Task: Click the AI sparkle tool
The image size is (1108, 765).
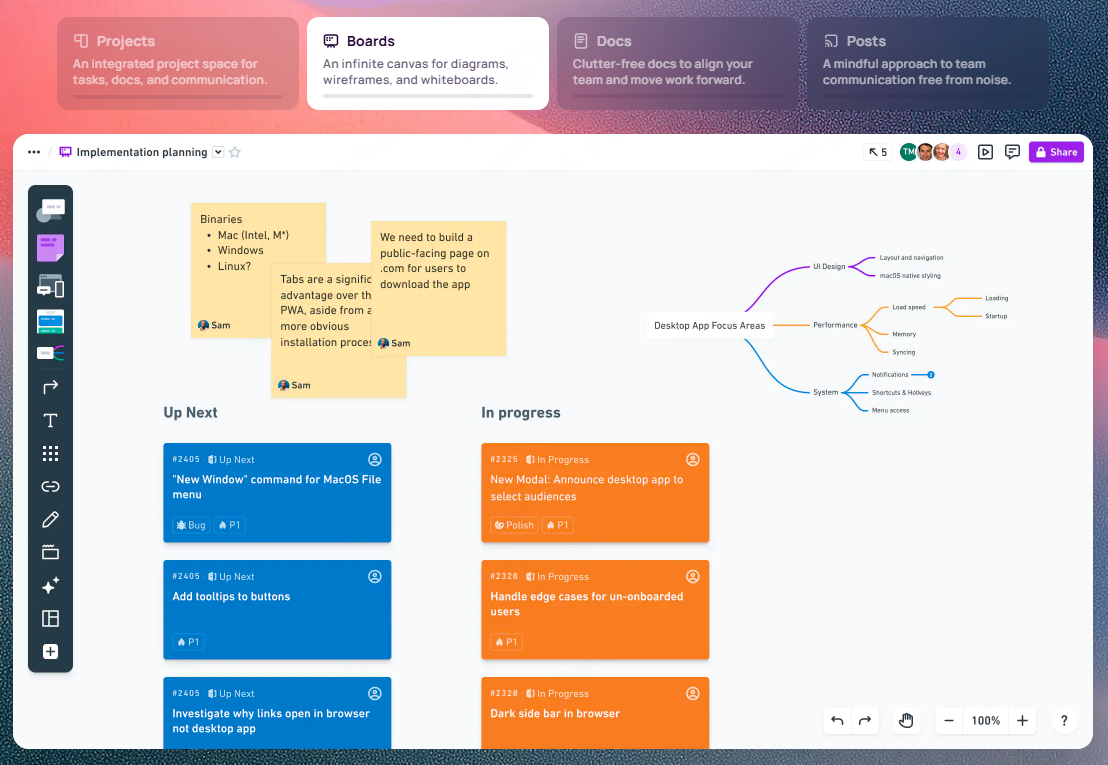Action: [x=50, y=586]
